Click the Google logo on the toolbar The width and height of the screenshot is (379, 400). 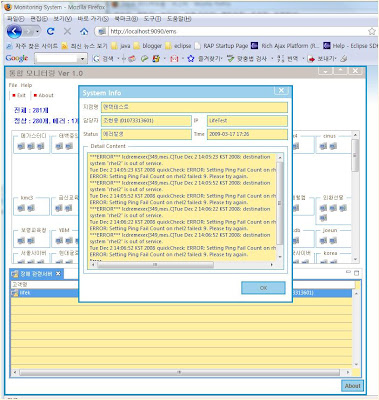[x=17, y=58]
